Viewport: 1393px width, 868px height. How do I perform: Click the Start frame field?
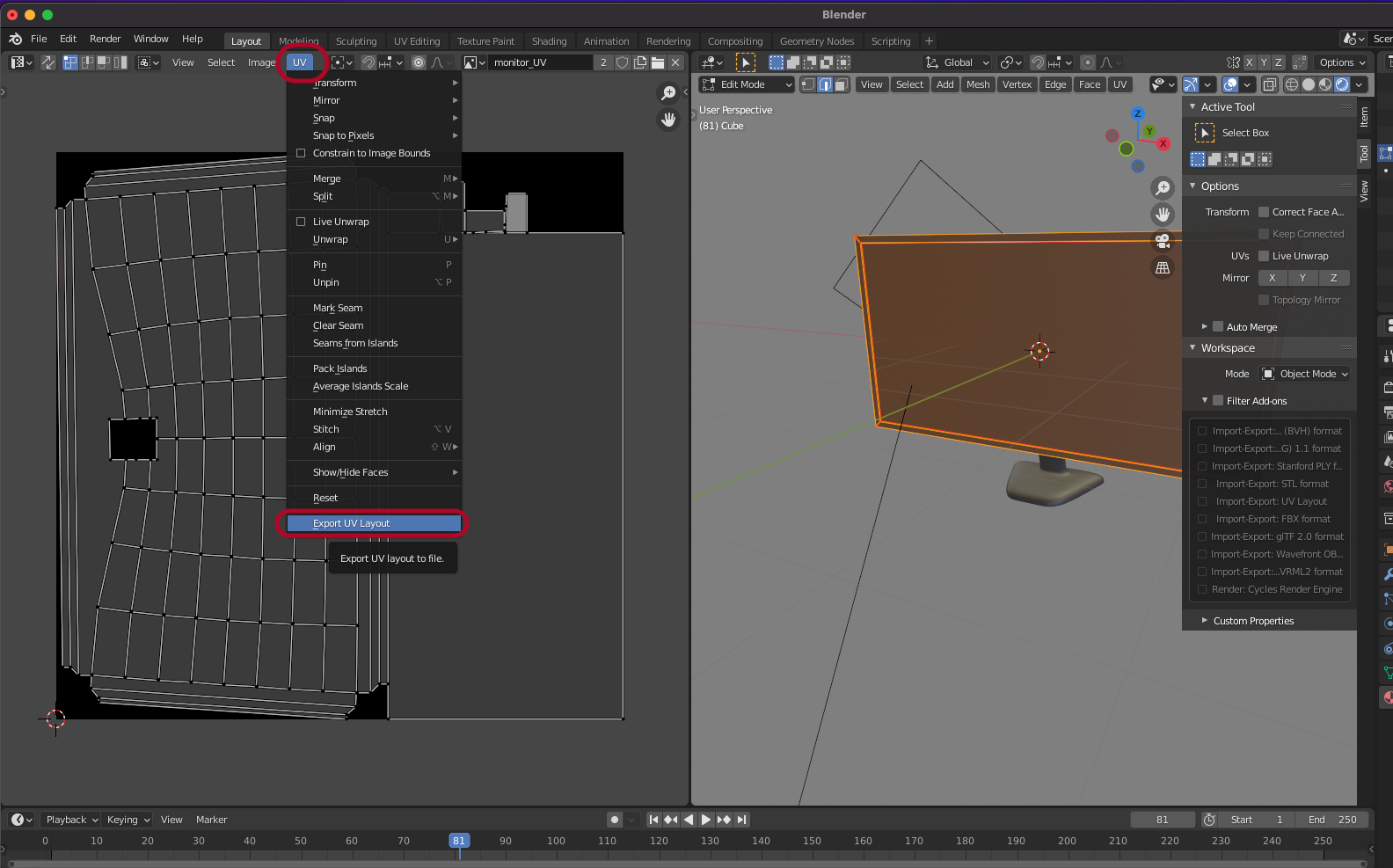click(1258, 820)
